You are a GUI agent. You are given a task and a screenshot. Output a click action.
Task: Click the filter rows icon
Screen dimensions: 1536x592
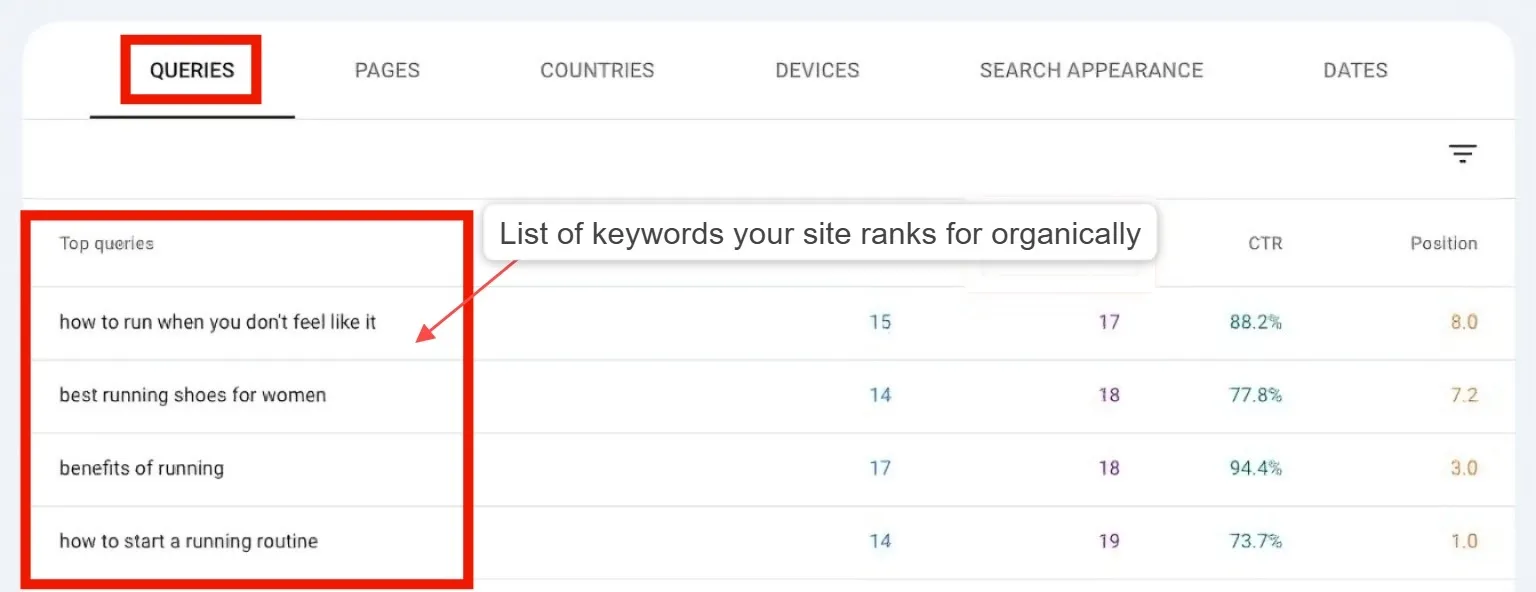coord(1462,154)
